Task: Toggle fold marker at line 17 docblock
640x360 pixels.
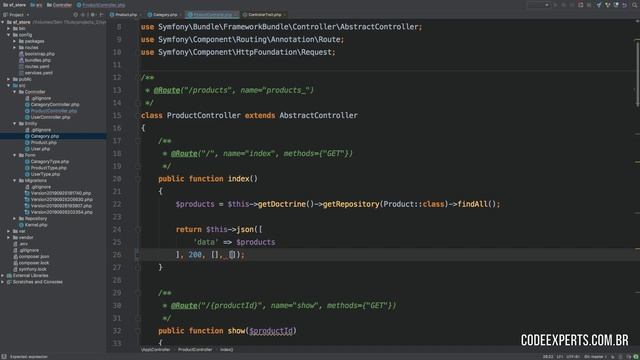Action: 138,141
